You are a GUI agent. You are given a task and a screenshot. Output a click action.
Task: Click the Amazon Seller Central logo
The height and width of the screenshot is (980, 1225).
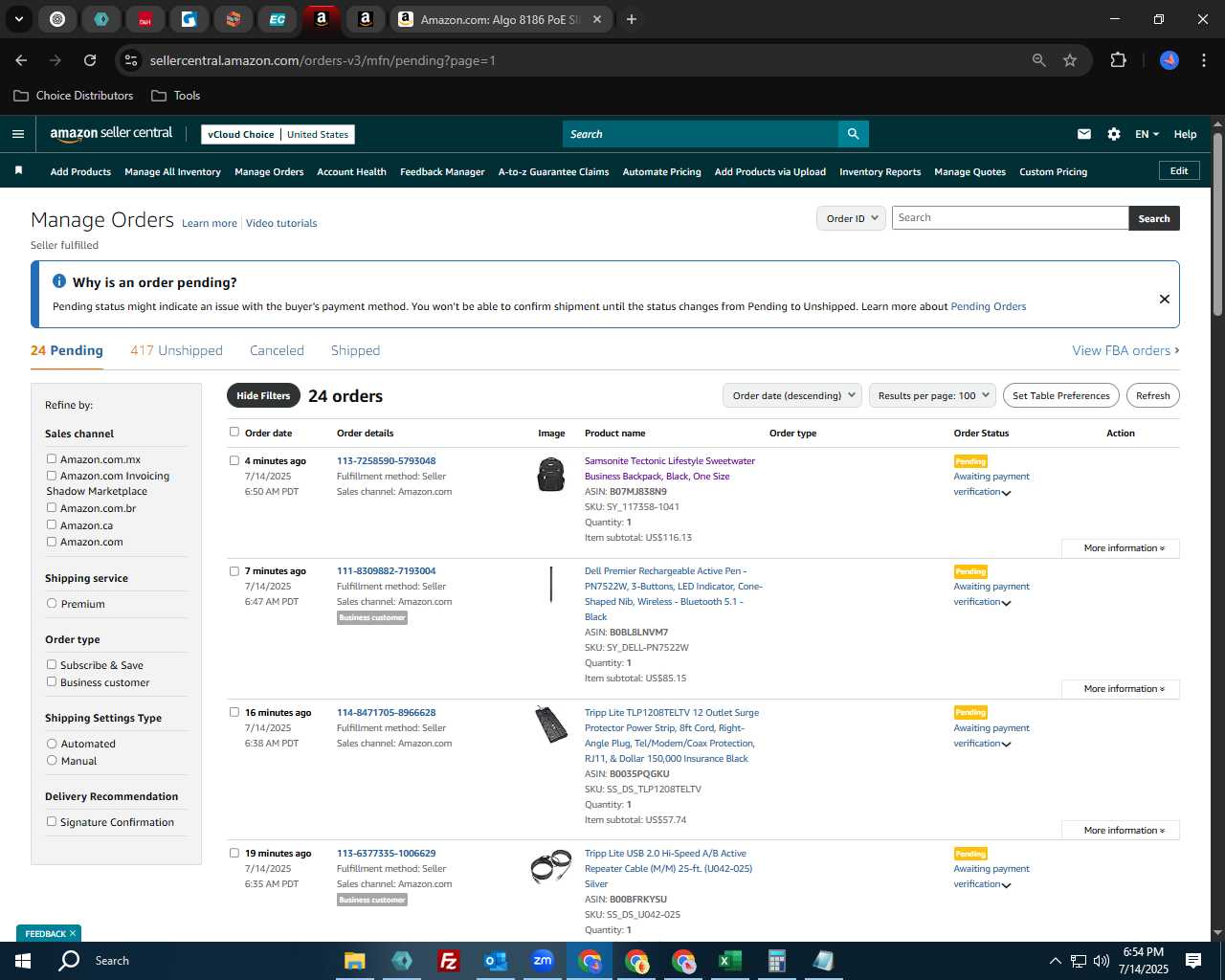tap(111, 134)
